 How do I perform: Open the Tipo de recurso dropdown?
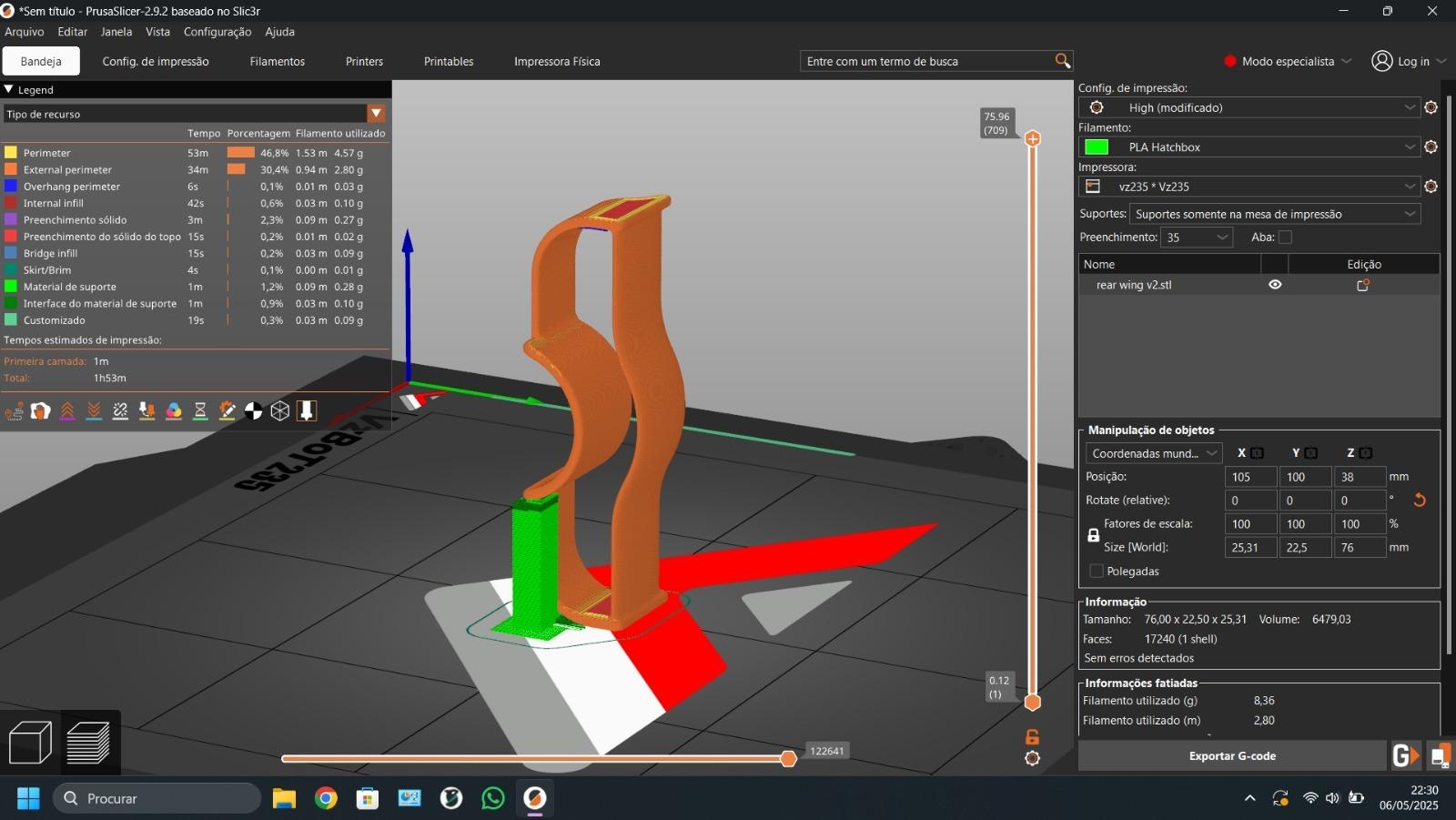pyautogui.click(x=377, y=113)
